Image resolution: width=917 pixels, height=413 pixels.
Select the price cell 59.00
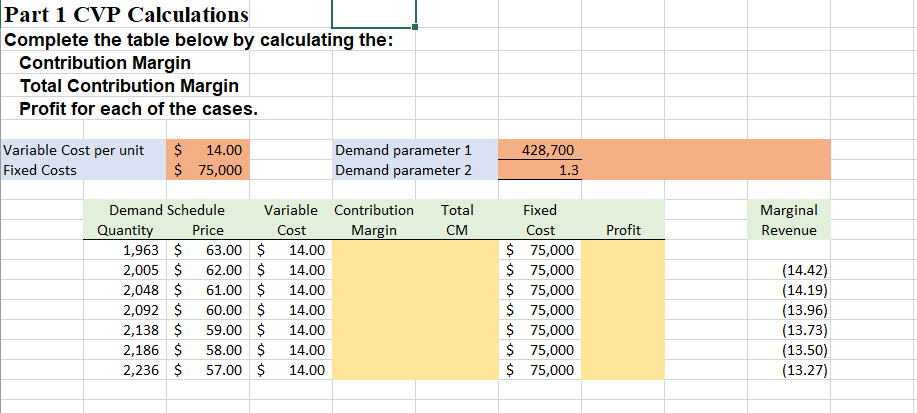pos(208,330)
